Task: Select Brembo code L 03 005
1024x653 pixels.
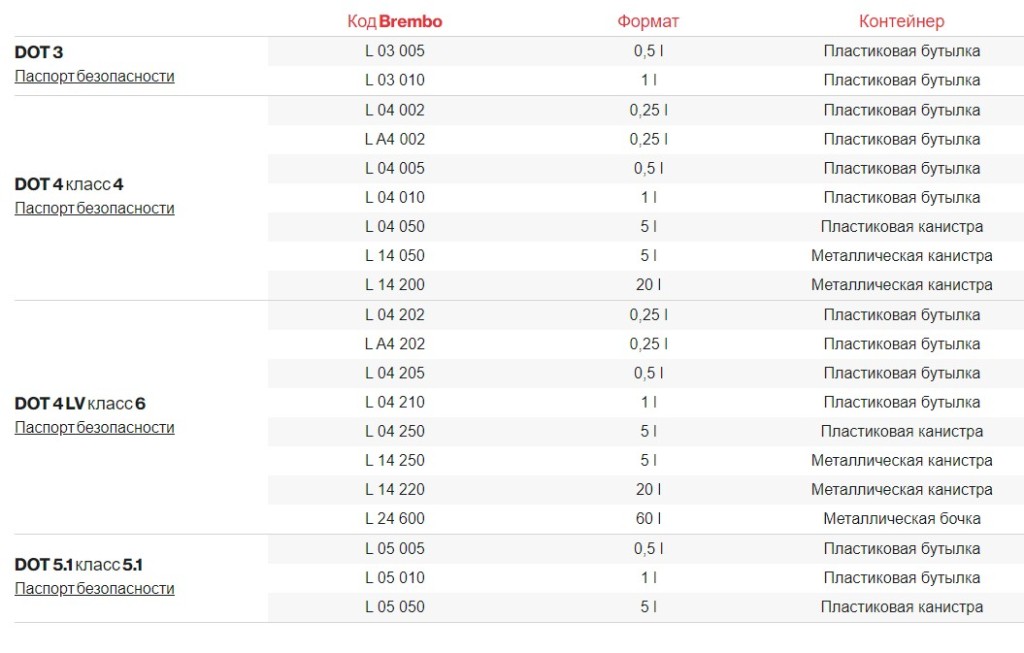Action: tap(394, 51)
